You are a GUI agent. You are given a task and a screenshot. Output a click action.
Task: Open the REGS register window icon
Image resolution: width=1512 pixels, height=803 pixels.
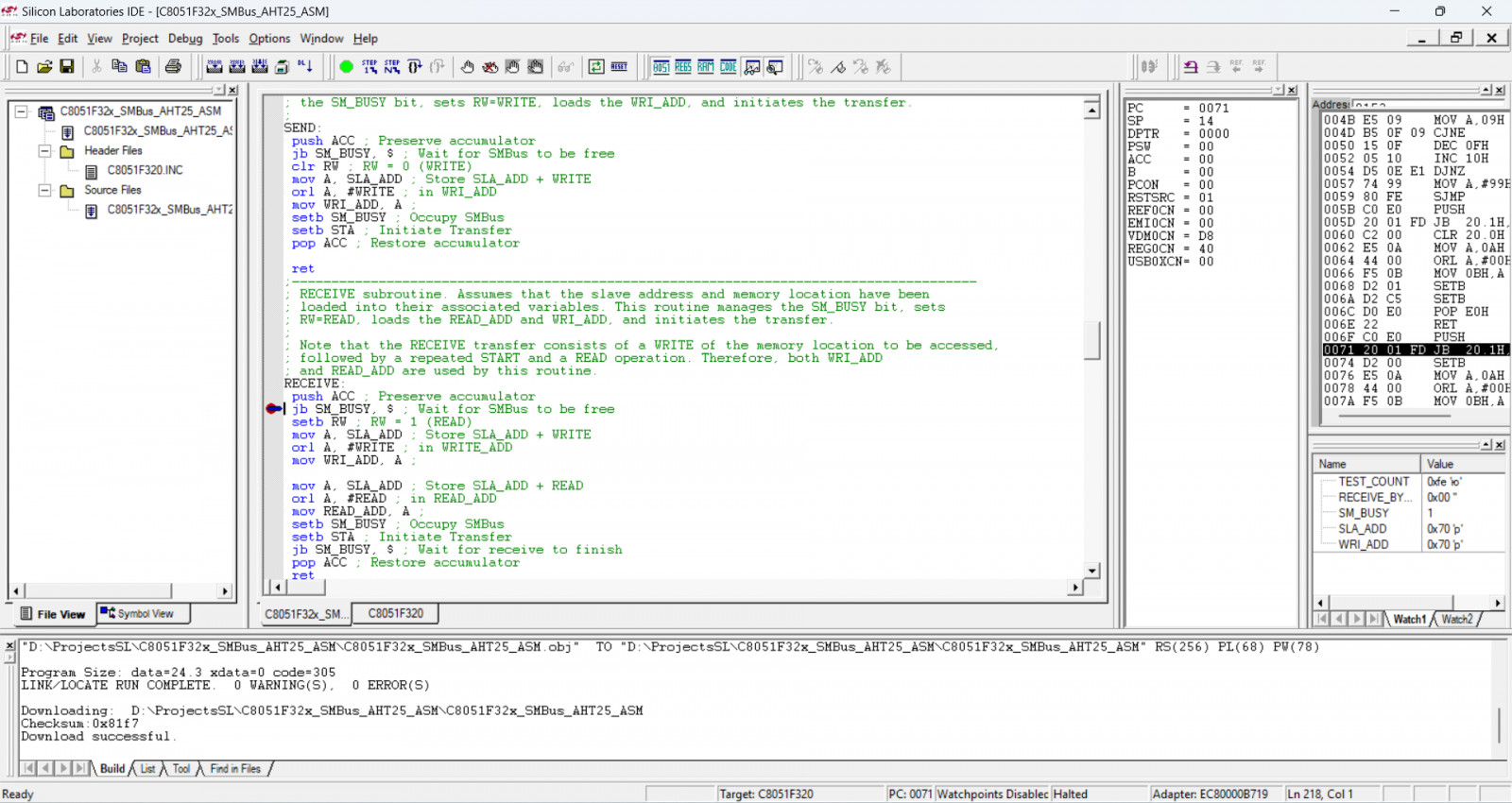tap(683, 67)
